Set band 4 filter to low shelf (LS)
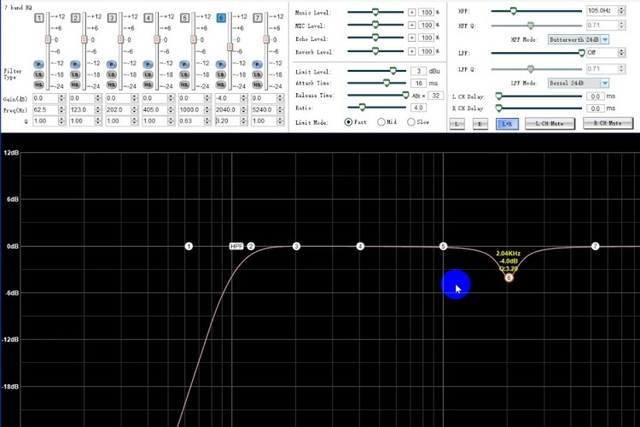 (x=148, y=75)
